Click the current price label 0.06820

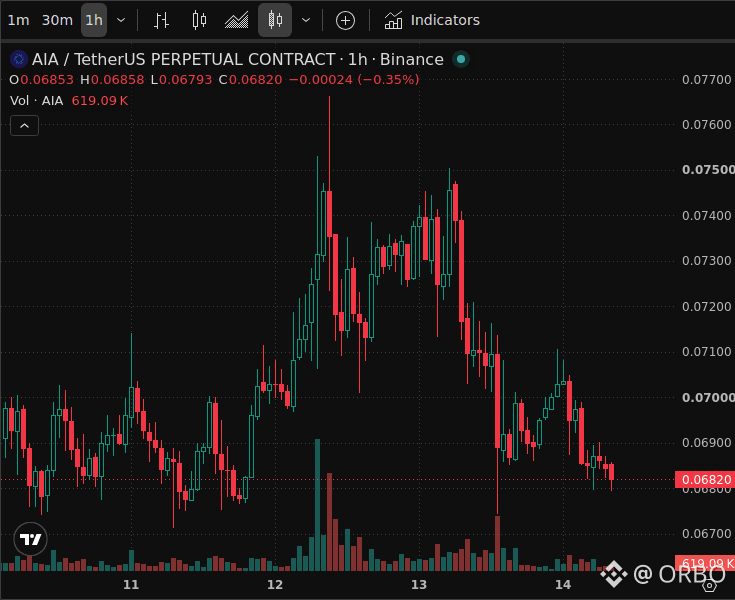pos(705,480)
